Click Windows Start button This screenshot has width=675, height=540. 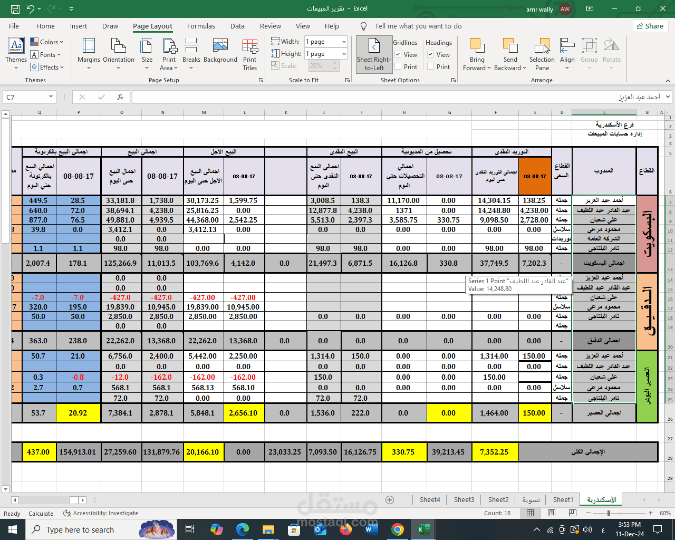click(x=12, y=529)
